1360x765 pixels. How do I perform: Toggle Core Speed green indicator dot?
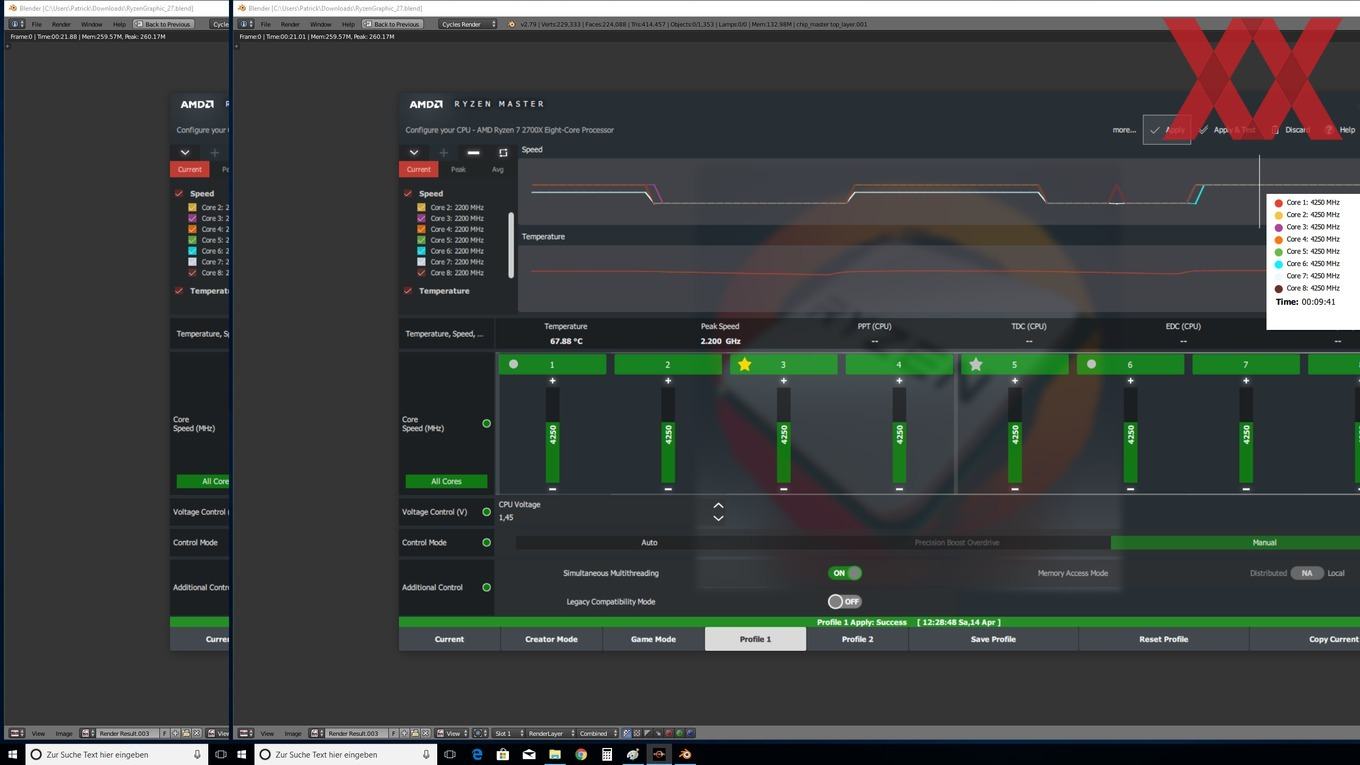click(487, 424)
